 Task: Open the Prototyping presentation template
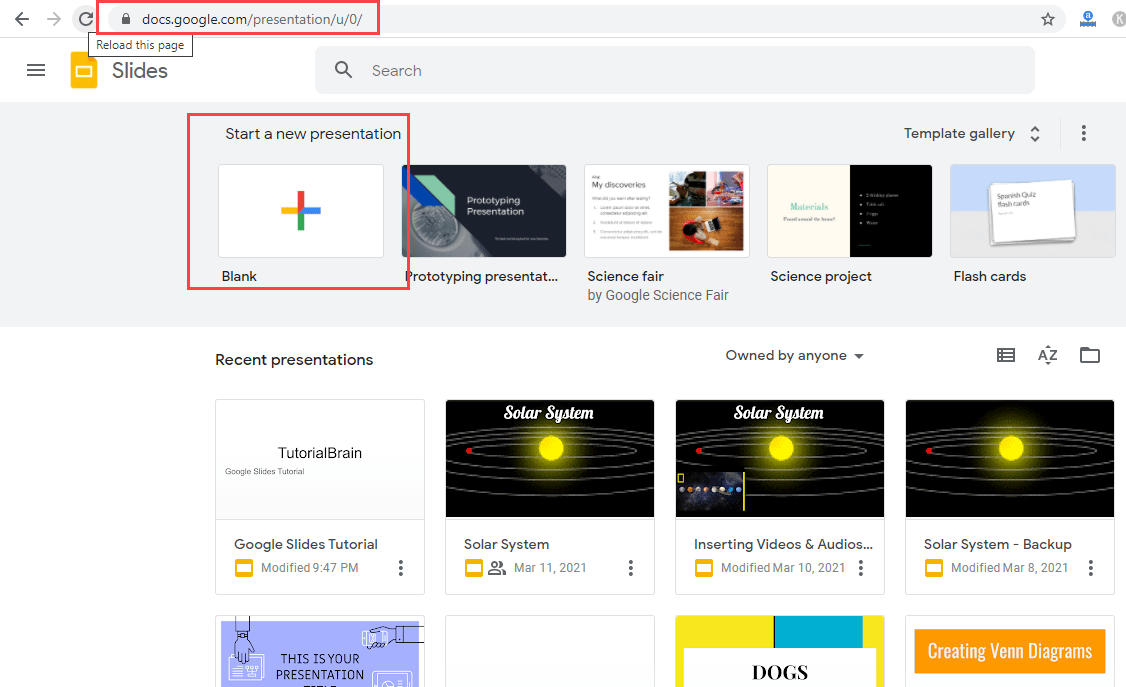pos(484,211)
